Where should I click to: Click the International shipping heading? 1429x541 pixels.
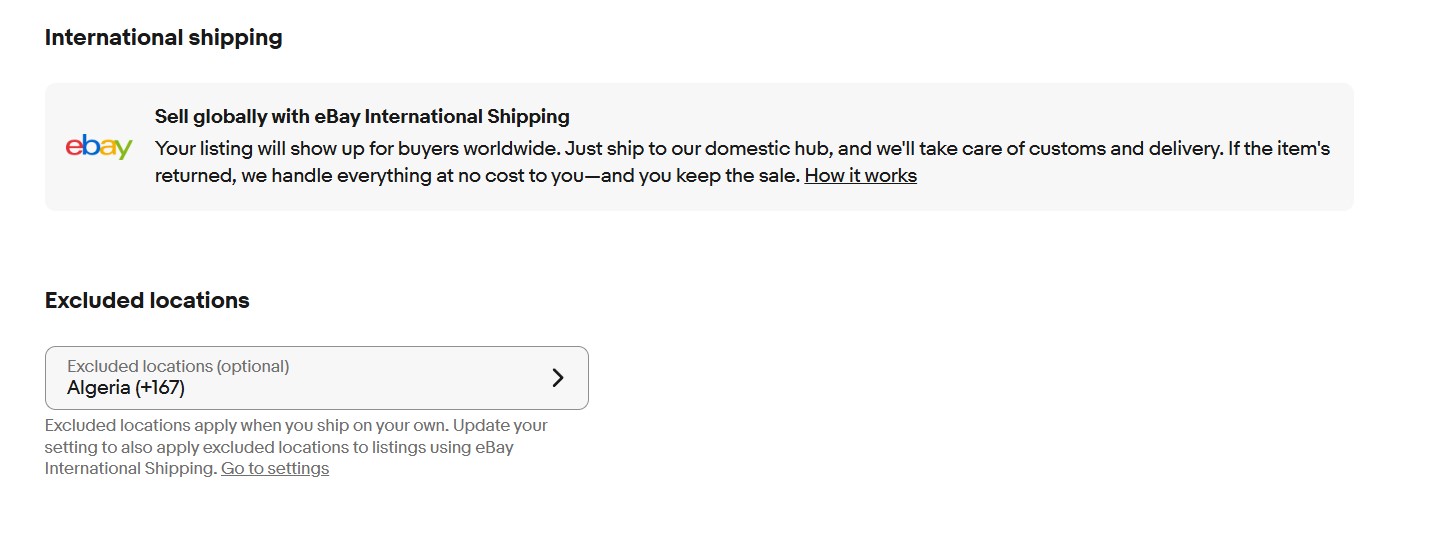pyautogui.click(x=164, y=38)
